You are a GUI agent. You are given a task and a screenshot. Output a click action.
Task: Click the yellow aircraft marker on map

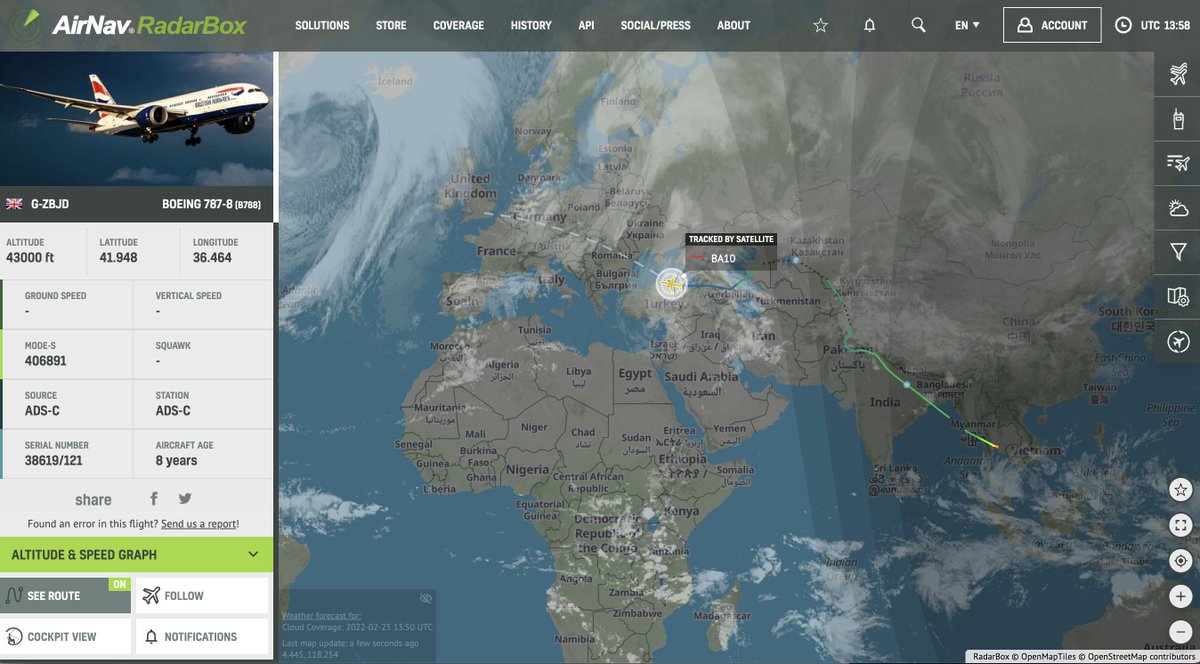click(672, 284)
